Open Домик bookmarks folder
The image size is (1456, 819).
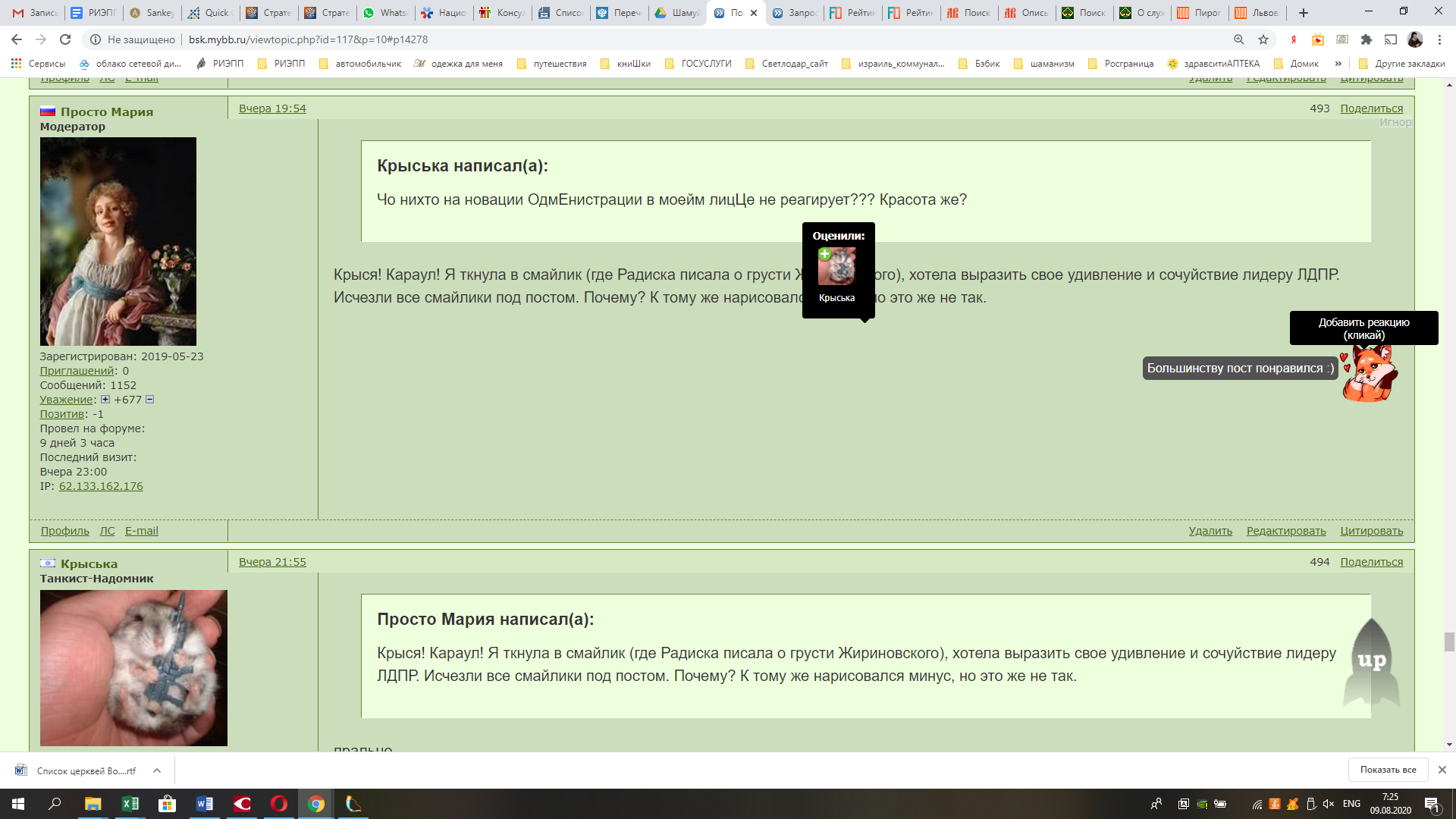pos(1296,64)
